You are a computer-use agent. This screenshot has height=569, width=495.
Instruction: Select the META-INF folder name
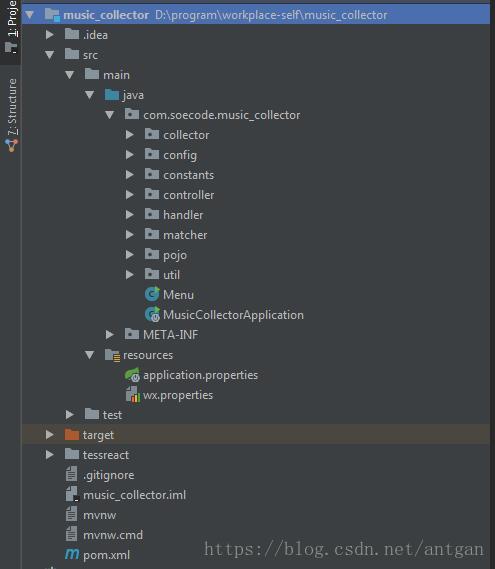171,335
